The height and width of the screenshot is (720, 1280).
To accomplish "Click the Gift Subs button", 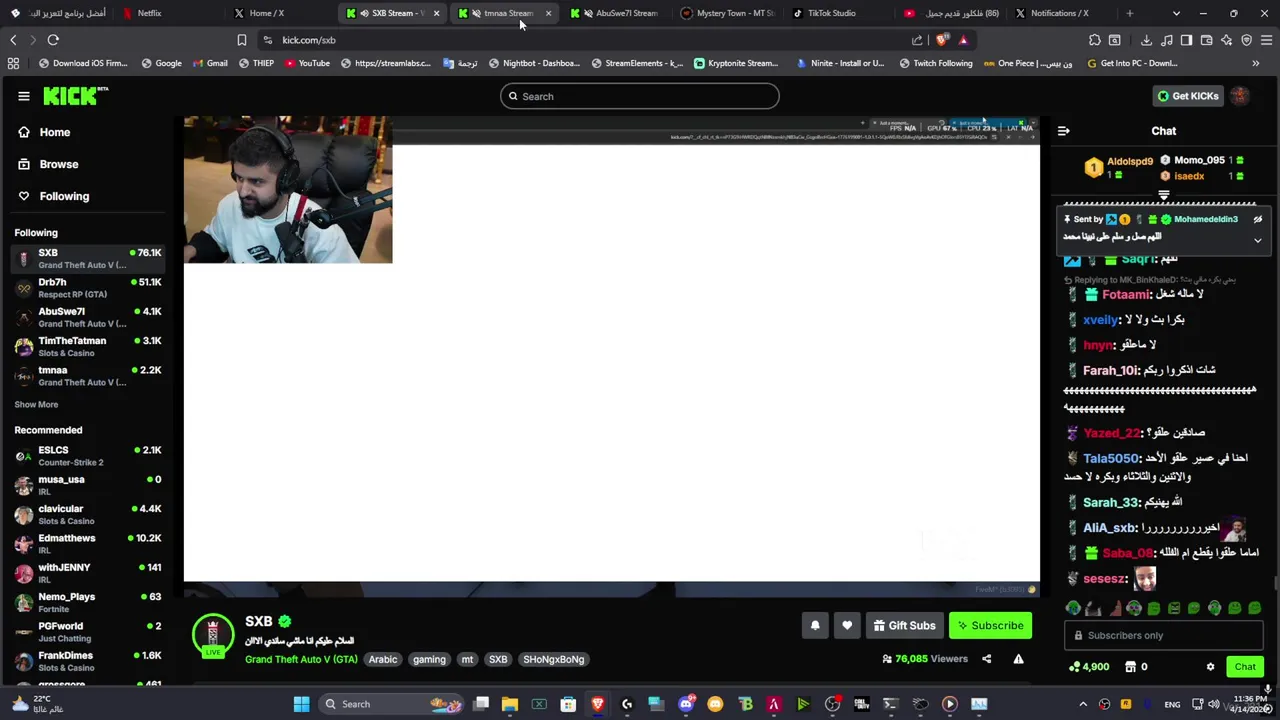I will [x=904, y=626].
